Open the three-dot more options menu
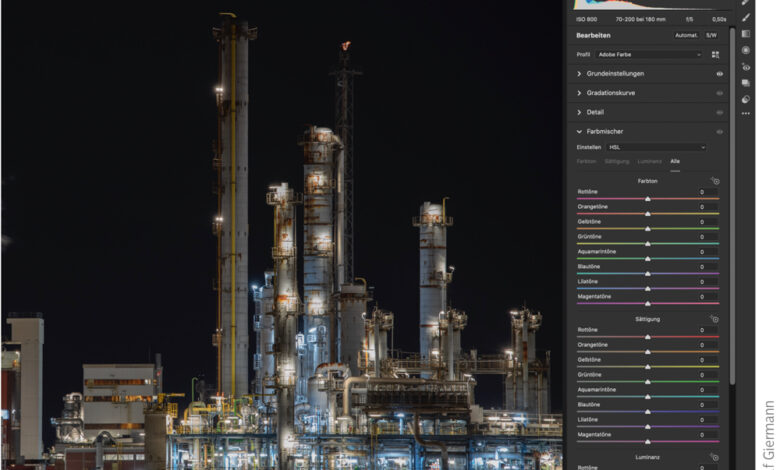780x470 pixels. (746, 114)
